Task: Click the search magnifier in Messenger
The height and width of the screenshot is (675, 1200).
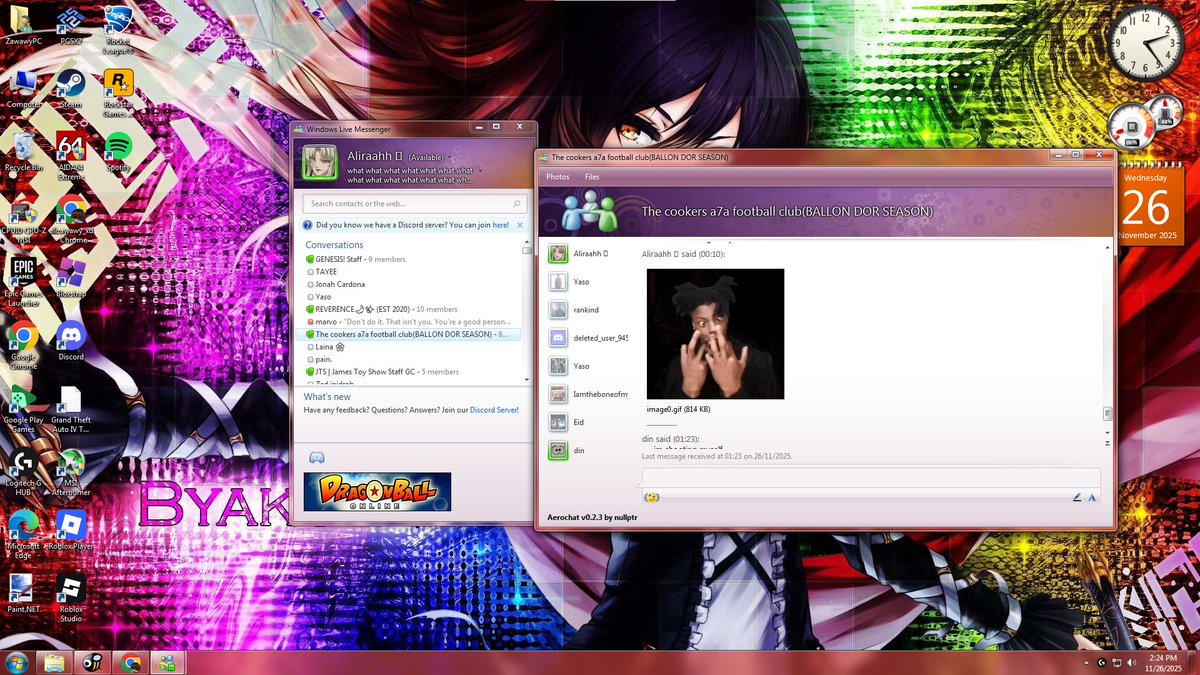Action: (519, 203)
